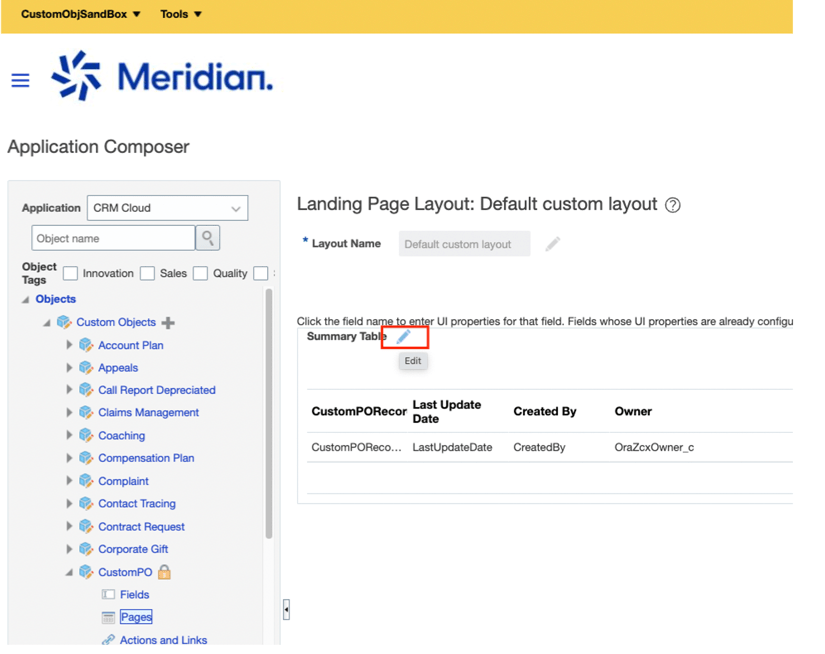The width and height of the screenshot is (825, 654).
Task: Select Pages under CustomPO
Action: [x=136, y=617]
